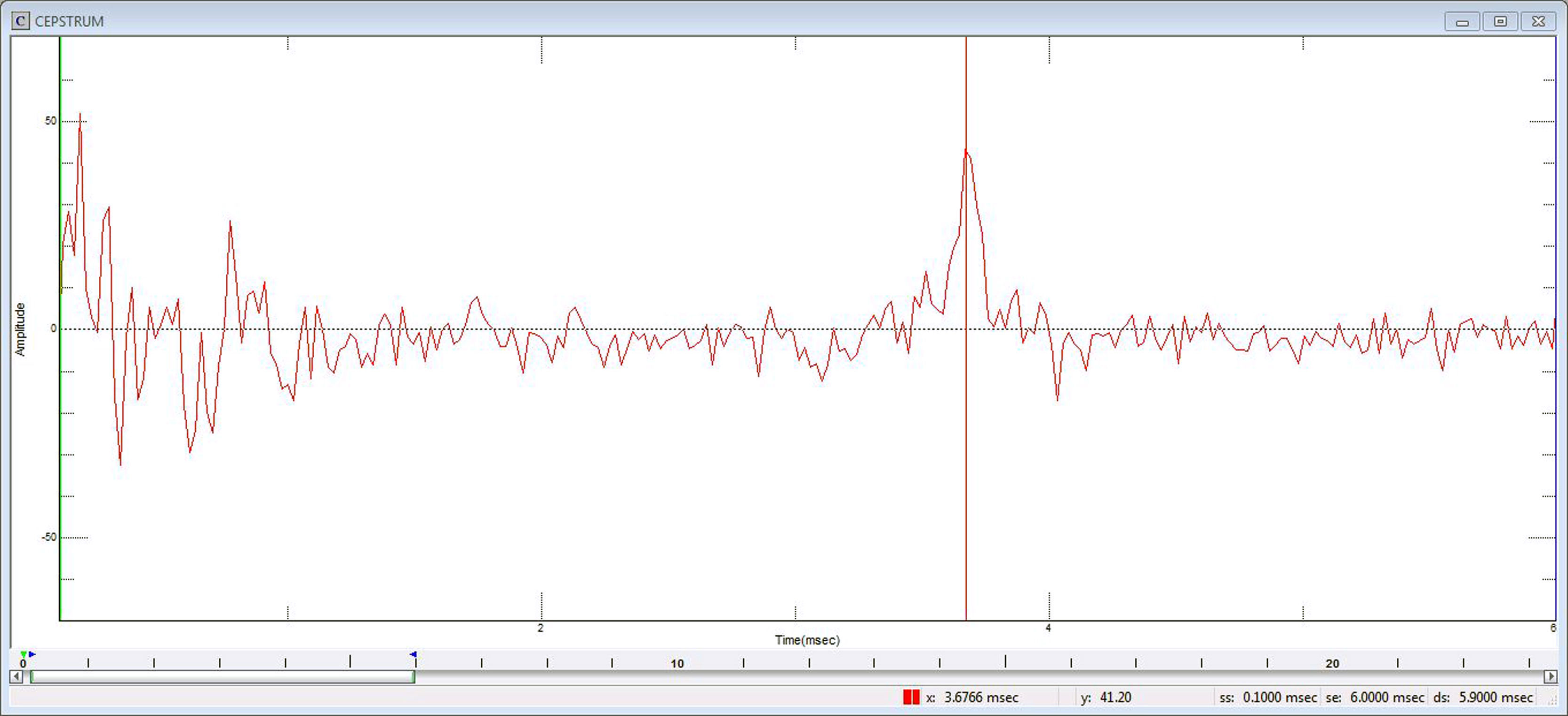Click the green start marker triangle
The height and width of the screenshot is (716, 1568).
23,654
